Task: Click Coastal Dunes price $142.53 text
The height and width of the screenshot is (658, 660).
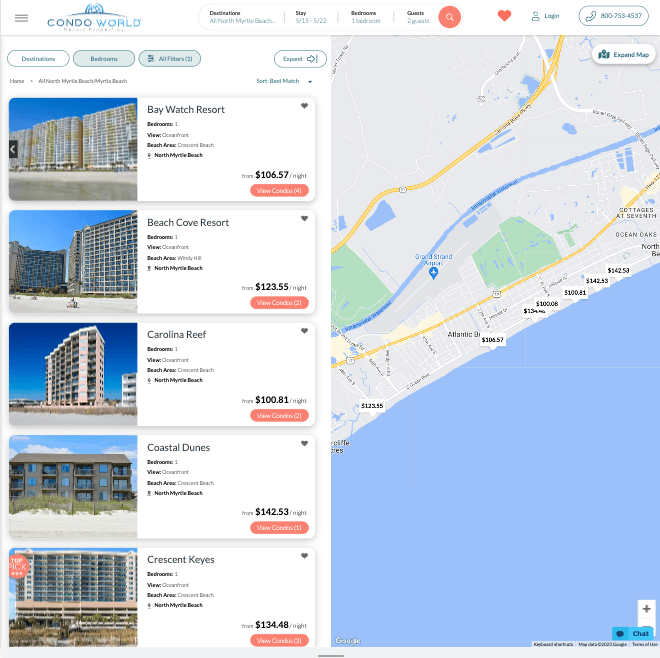Action: [x=271, y=512]
